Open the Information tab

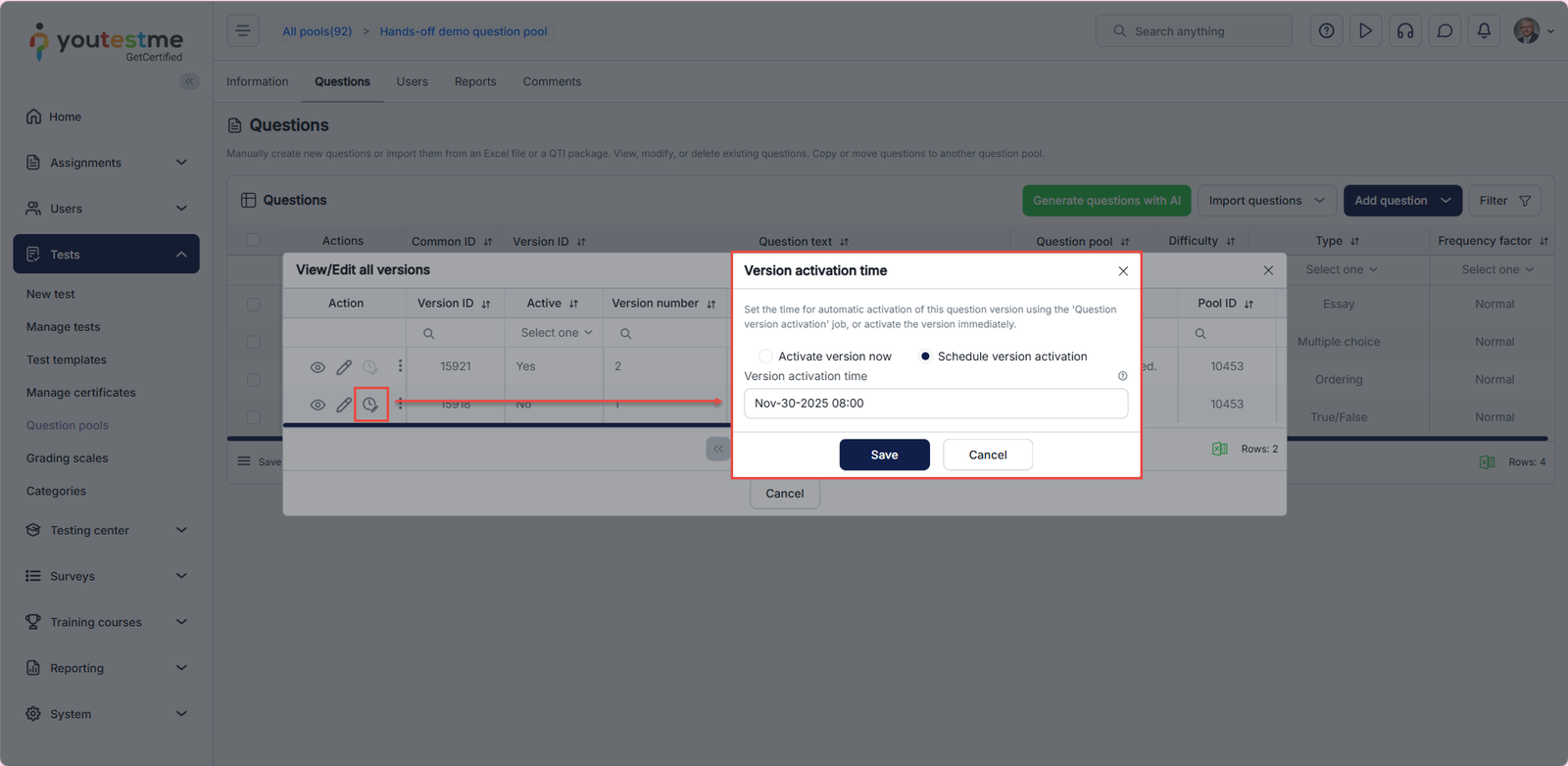coord(258,82)
